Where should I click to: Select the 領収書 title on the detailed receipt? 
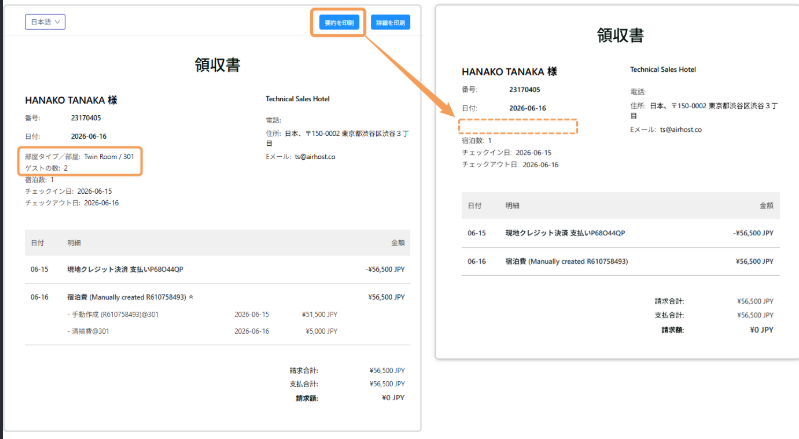pyautogui.click(x=218, y=65)
